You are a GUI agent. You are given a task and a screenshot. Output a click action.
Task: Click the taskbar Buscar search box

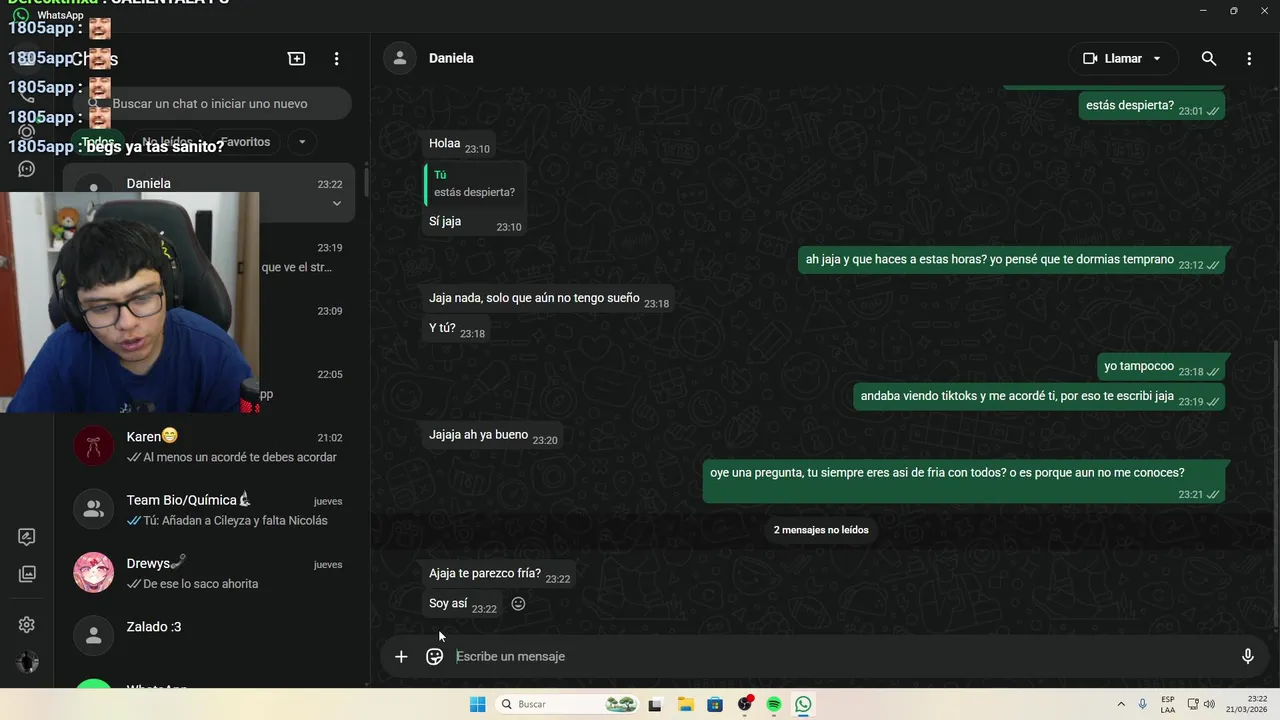pos(567,705)
